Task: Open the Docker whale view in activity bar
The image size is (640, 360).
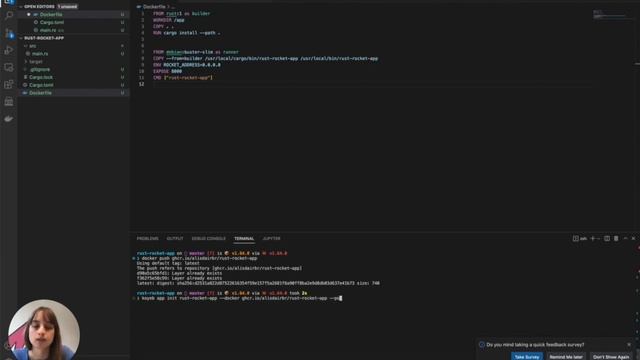Action: coord(9,119)
